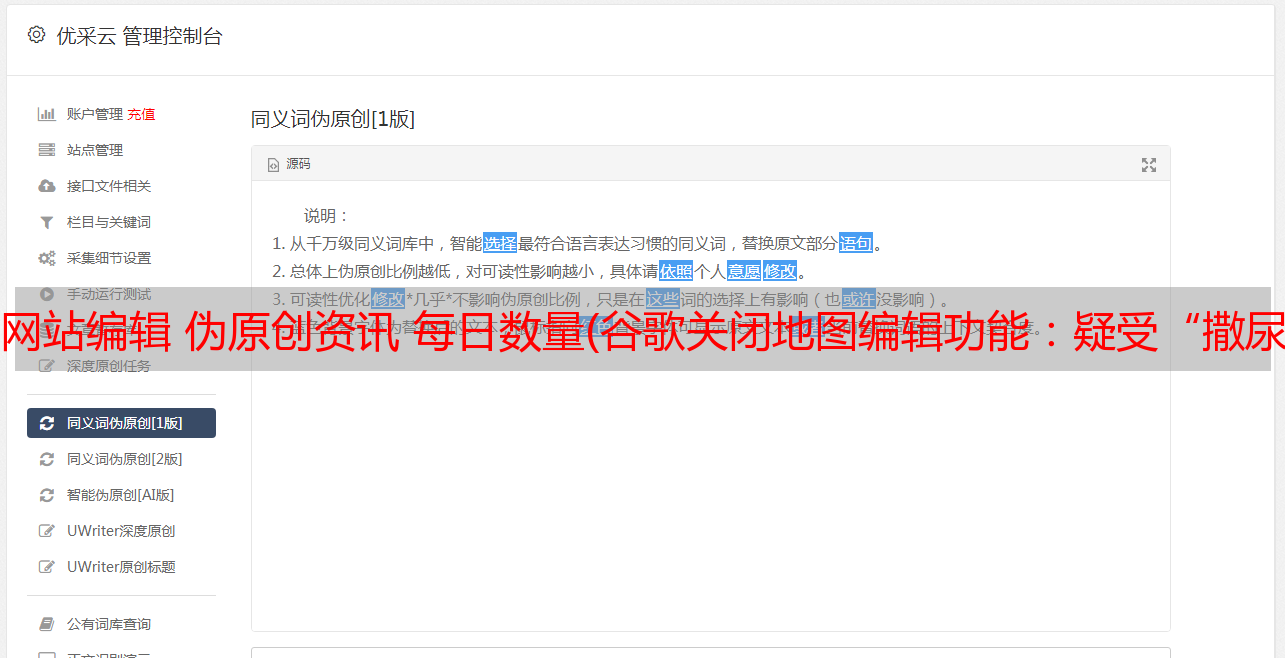Click the 采集细节设置 gears icon
Screen dimensions: 1285x658
point(46,258)
